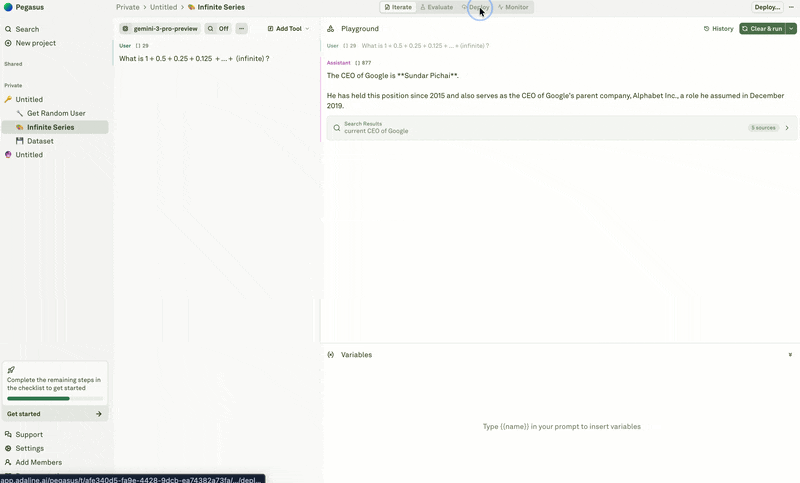Click the collapsed User message in playground

(408, 45)
